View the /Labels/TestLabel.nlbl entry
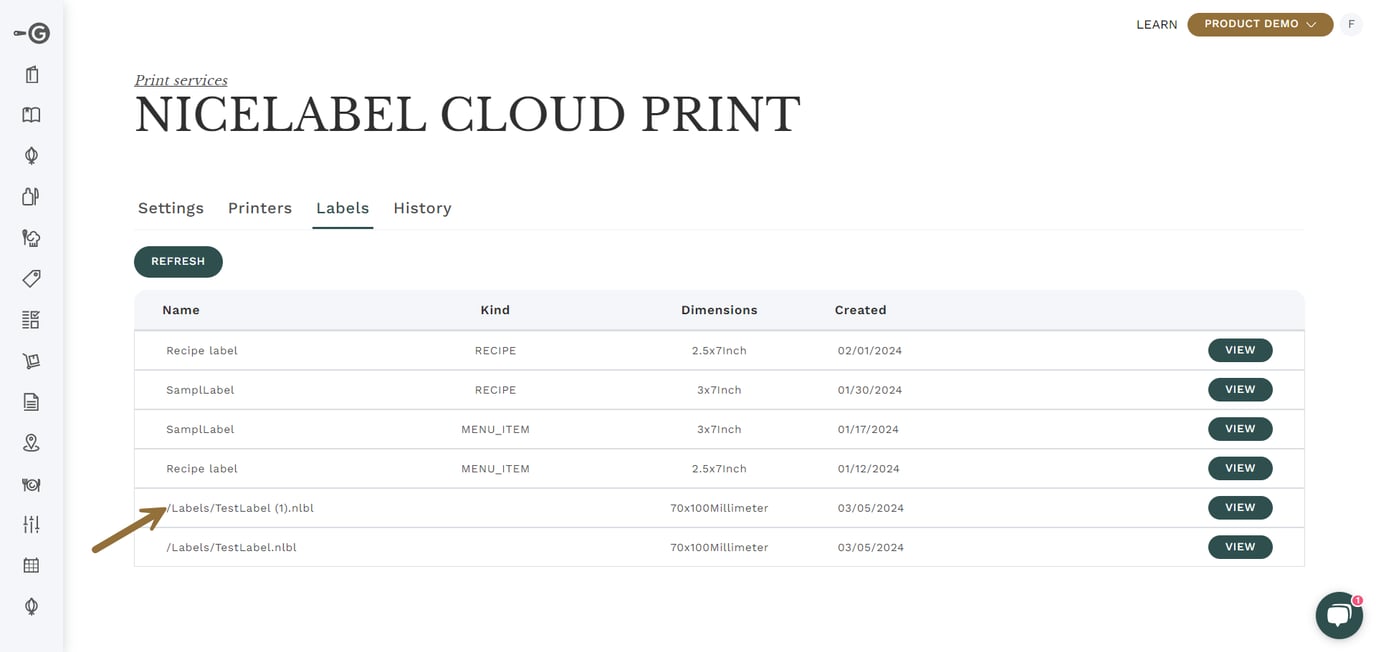The width and height of the screenshot is (1376, 652). [1240, 547]
